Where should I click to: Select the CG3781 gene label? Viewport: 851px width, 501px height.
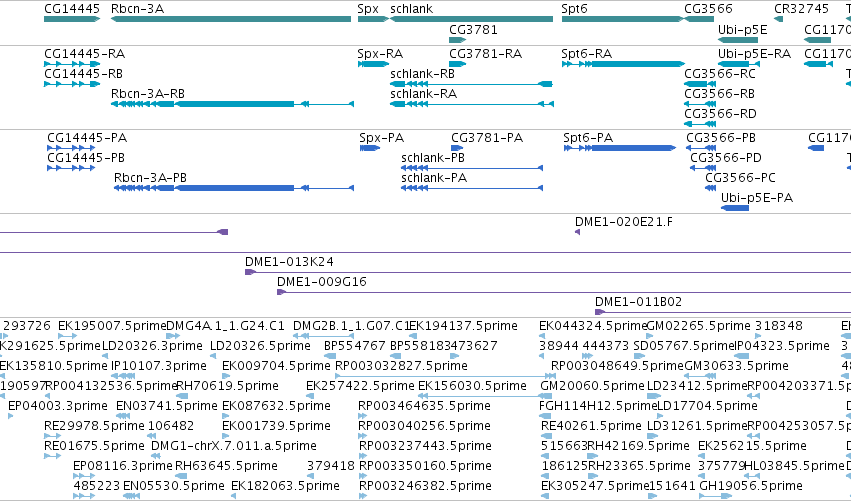[473, 29]
